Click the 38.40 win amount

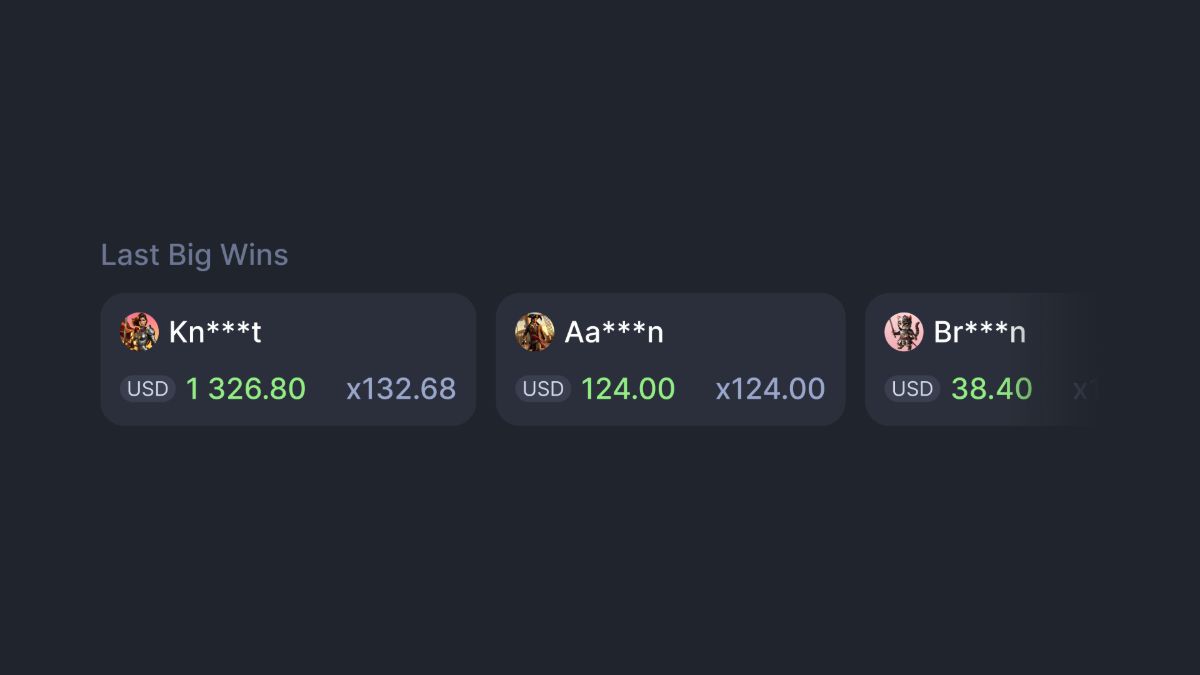[x=991, y=389]
